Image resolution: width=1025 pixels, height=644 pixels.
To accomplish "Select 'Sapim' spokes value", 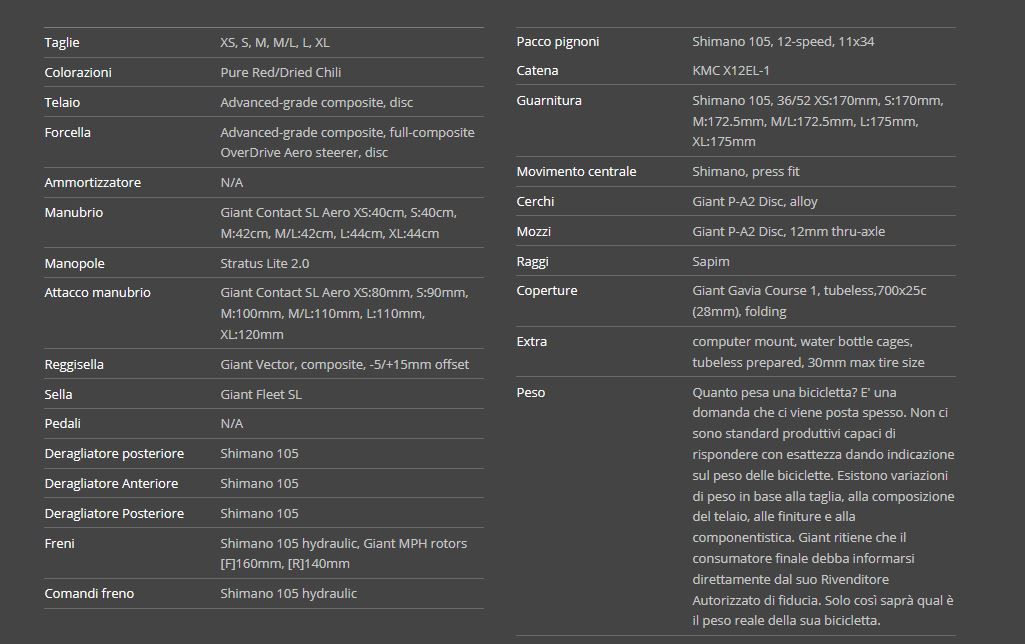I will 711,262.
